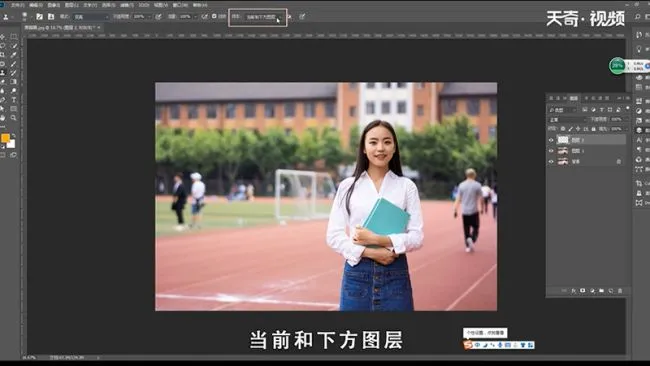The image size is (650, 366).
Task: Open Clone Source panel from options bar
Action: pos(51,17)
